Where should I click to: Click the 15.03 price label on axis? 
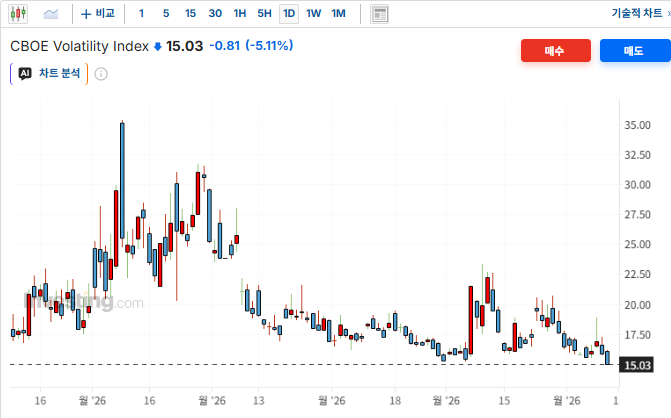[637, 365]
